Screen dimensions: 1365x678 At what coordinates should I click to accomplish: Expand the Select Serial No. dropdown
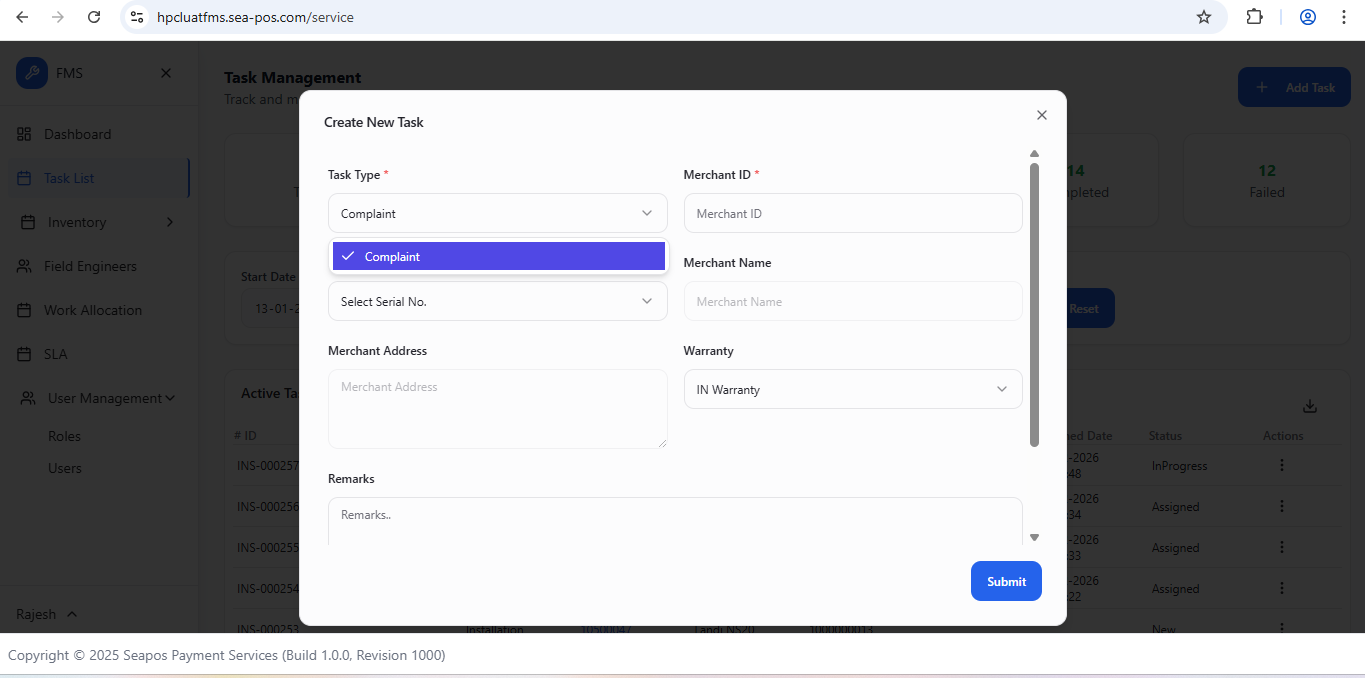point(497,301)
